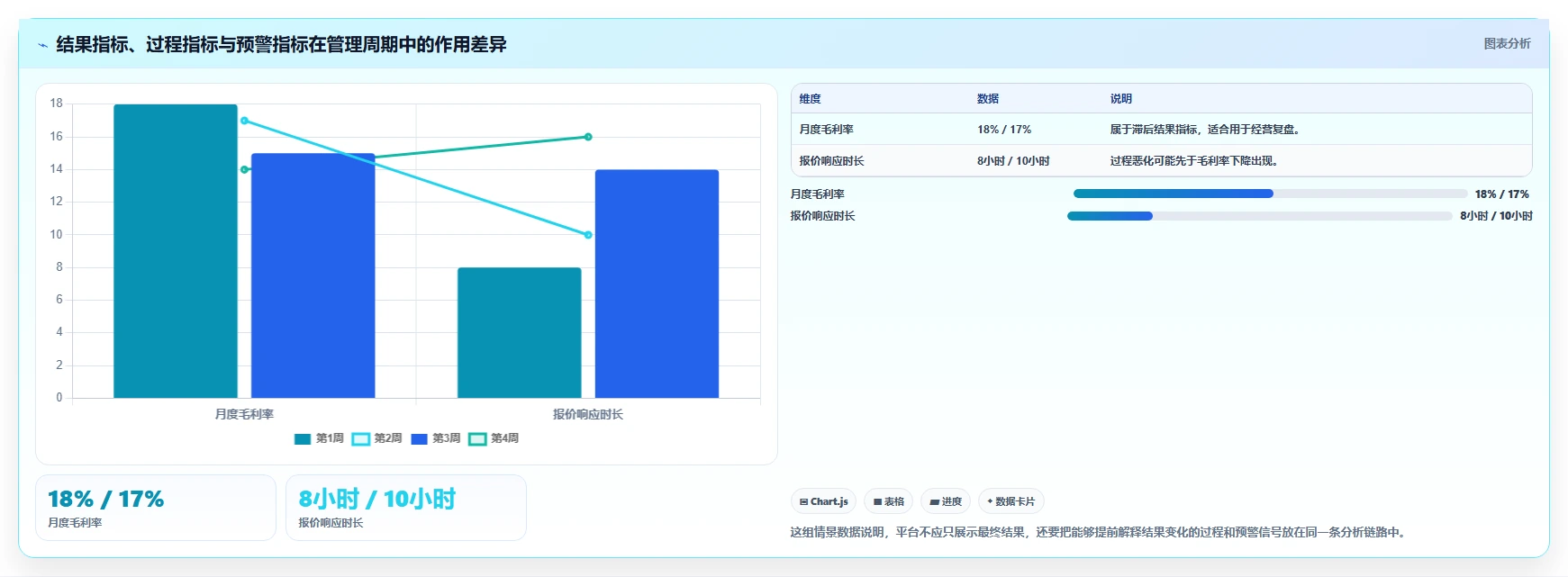Click the 第3周 bar for 报价响应时长

pos(657,284)
